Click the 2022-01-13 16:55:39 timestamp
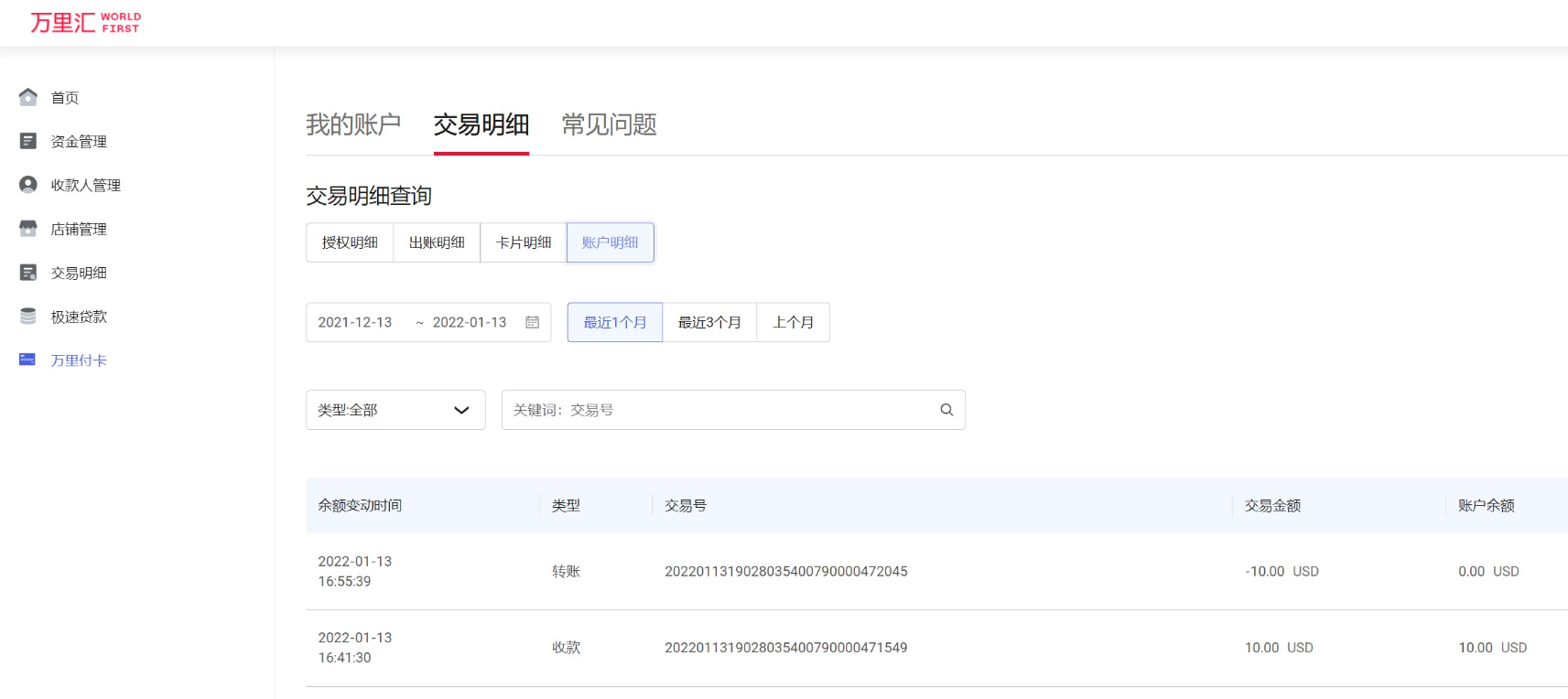This screenshot has height=699, width=1568. [x=355, y=571]
